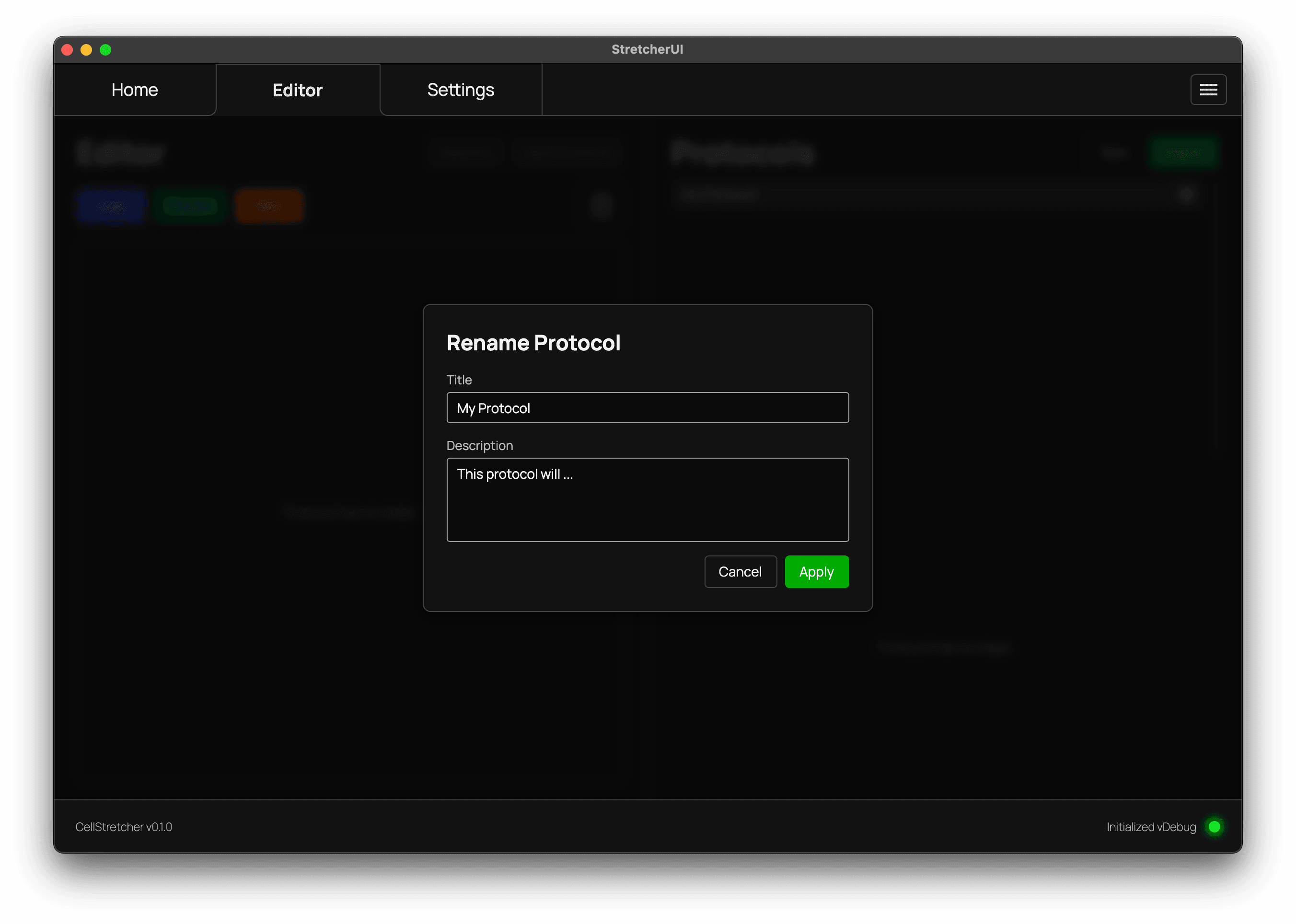Select the Editor tab
The height and width of the screenshot is (924, 1296).
298,90
